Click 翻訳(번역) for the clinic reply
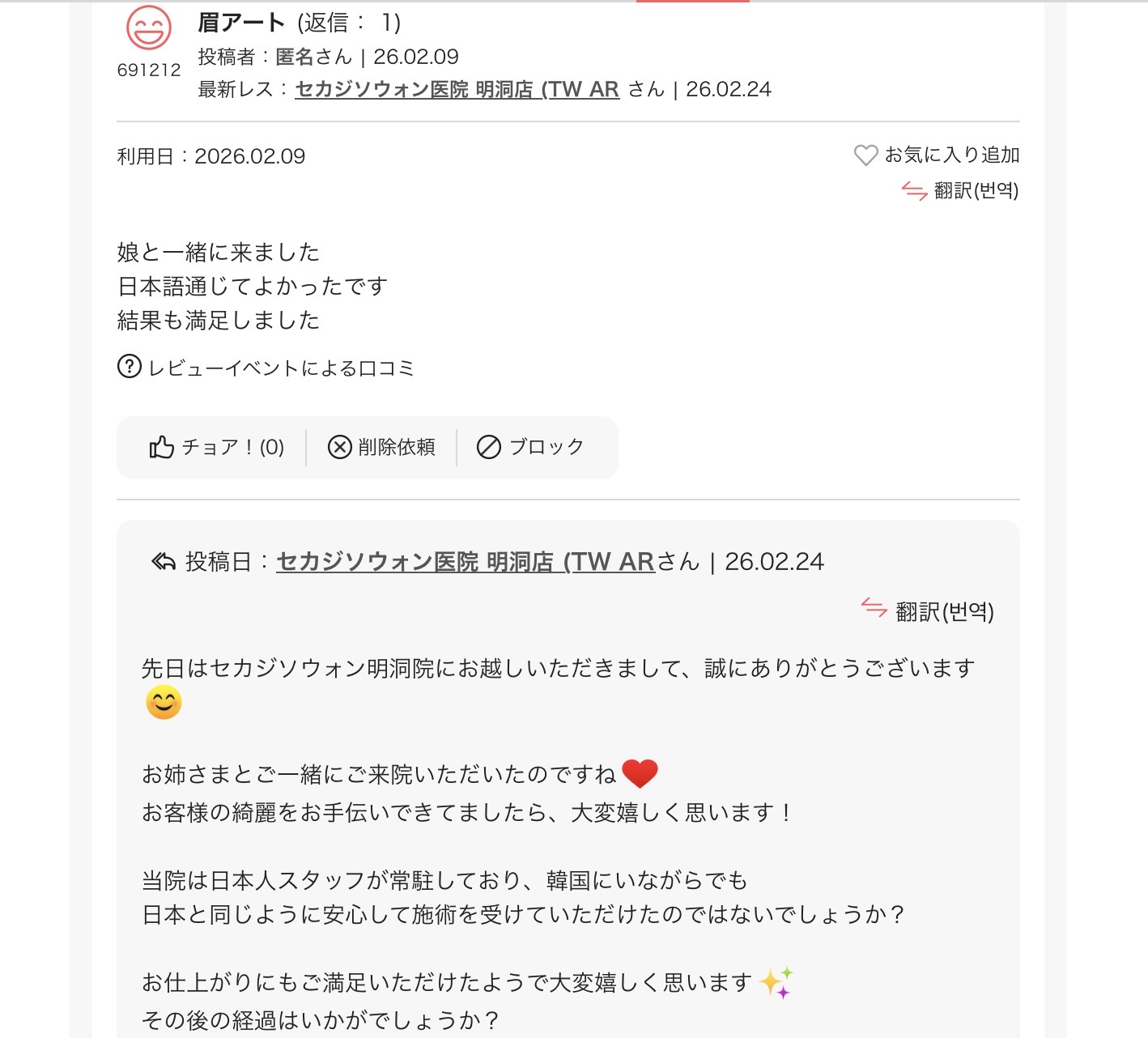The image size is (1148, 1038). pyautogui.click(x=944, y=611)
